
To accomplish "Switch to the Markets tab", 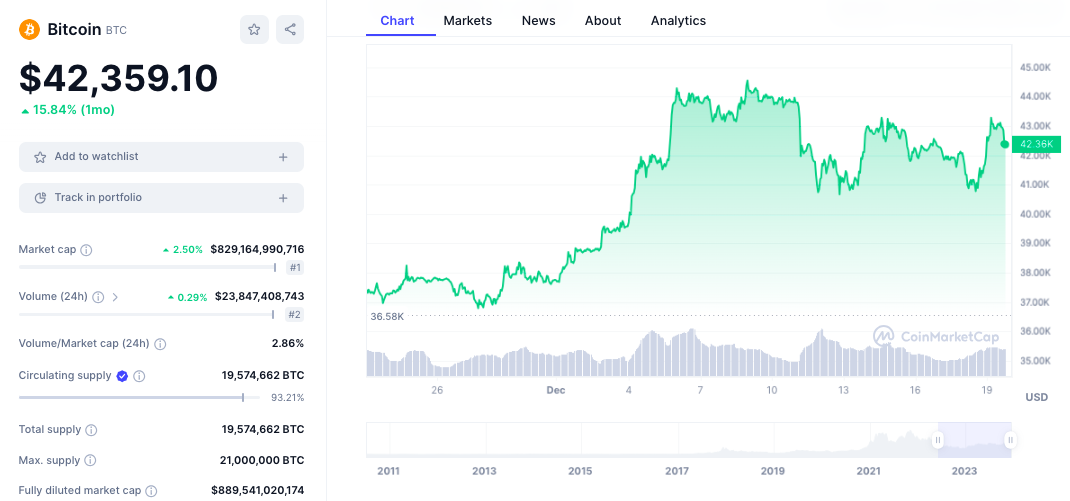I will [468, 20].
